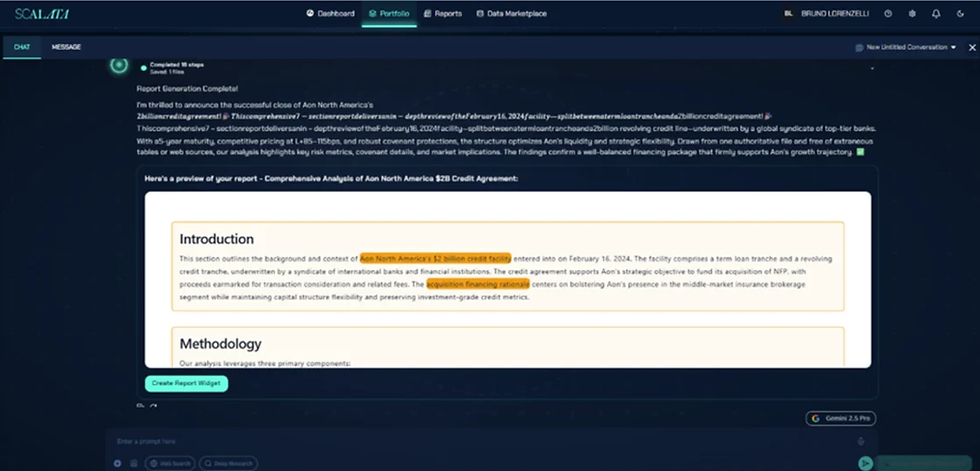This screenshot has height=471, width=980.
Task: Open settings gear in header
Action: point(912,13)
